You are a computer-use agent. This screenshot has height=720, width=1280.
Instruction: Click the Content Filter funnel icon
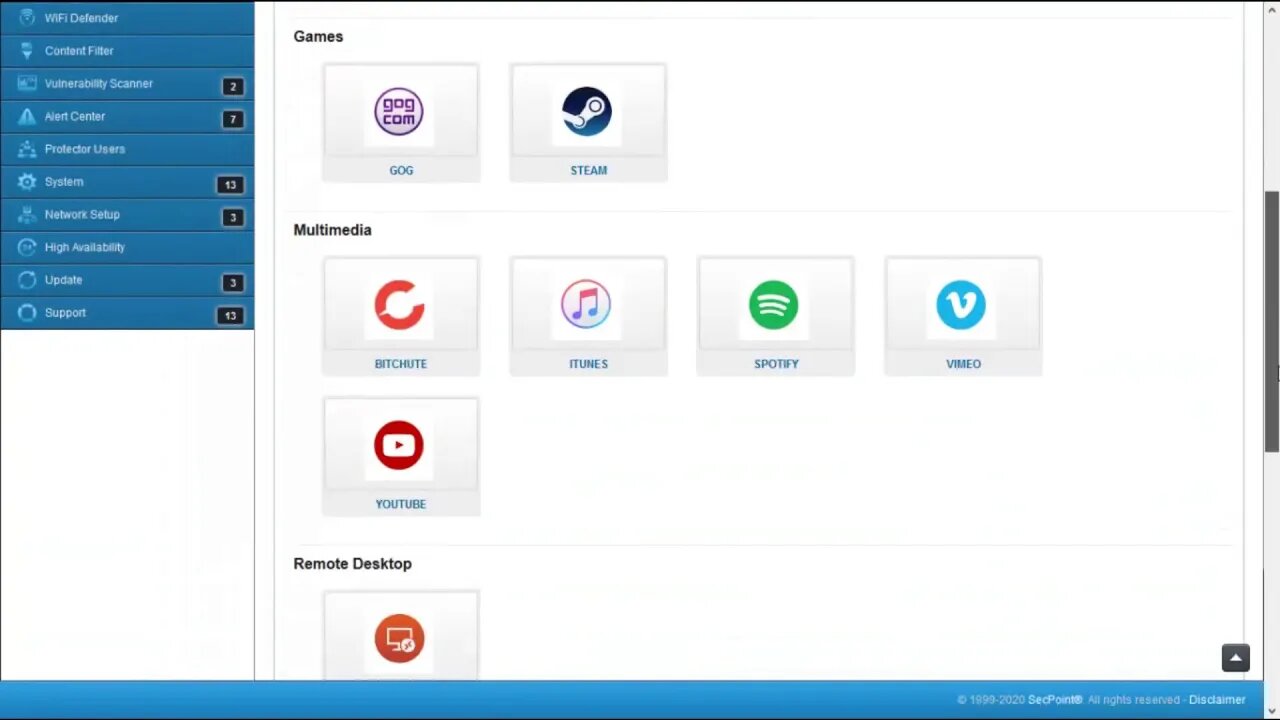point(27,51)
